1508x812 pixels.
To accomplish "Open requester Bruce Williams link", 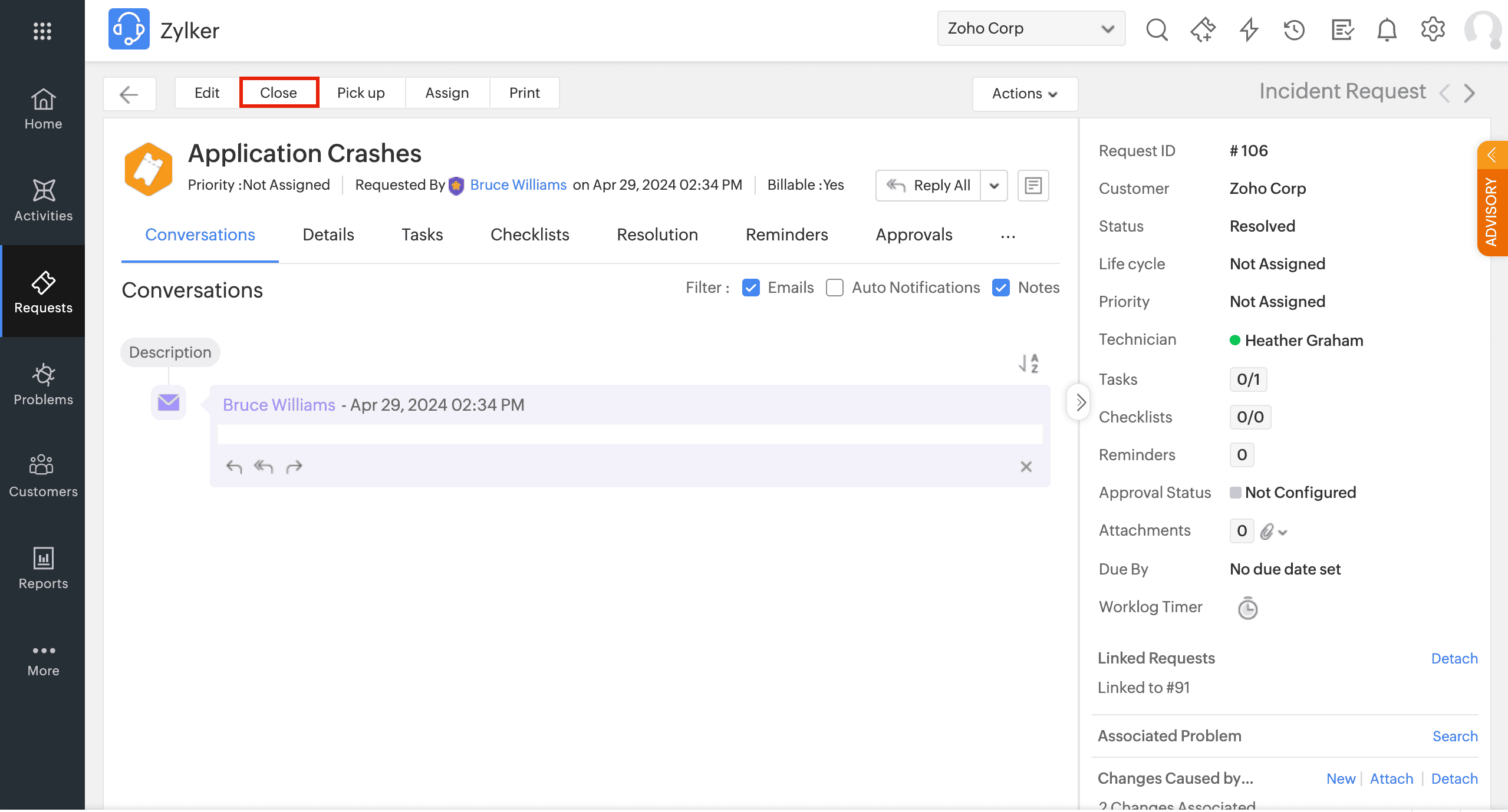I will click(x=518, y=185).
